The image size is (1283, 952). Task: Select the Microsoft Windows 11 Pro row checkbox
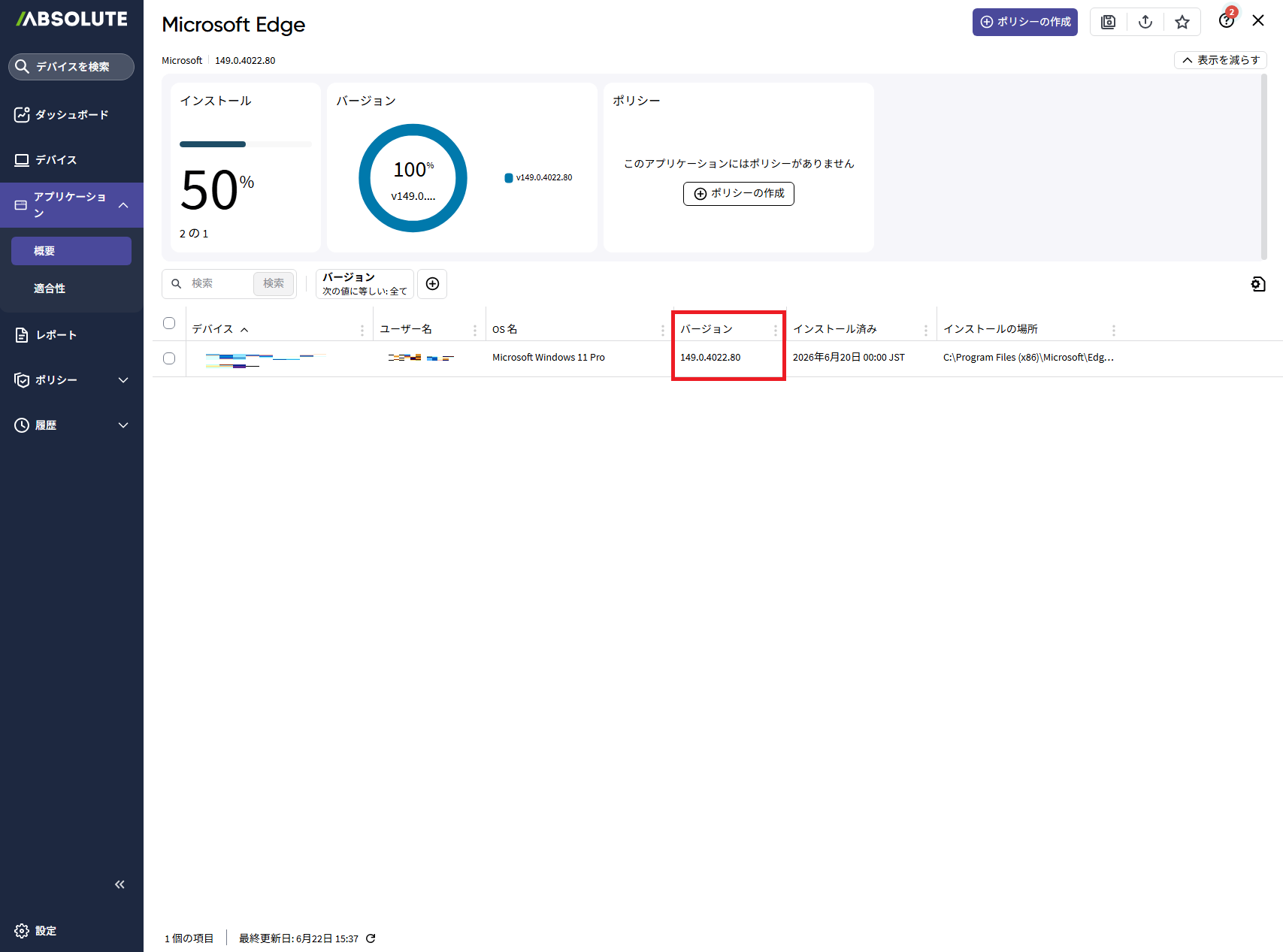169,358
